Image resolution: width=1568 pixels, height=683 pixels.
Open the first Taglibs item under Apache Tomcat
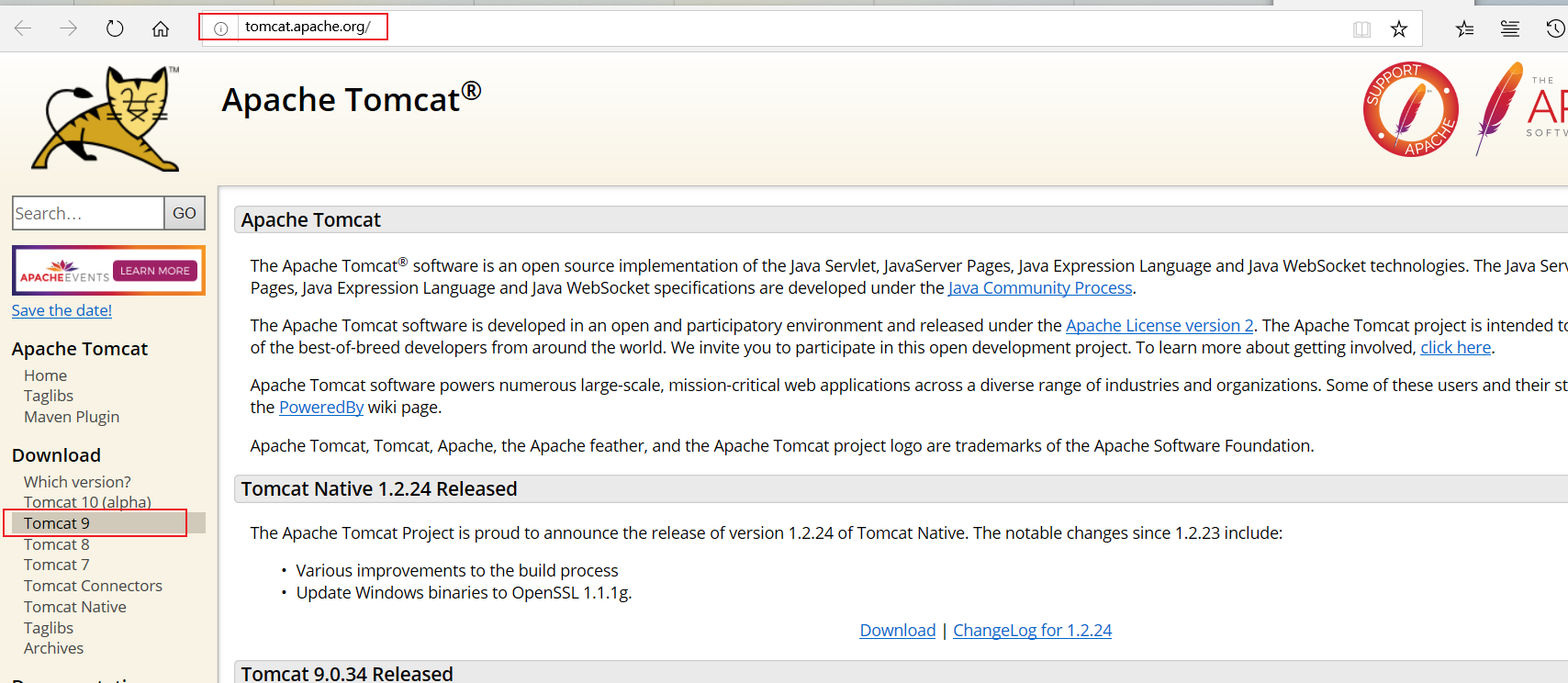49,396
